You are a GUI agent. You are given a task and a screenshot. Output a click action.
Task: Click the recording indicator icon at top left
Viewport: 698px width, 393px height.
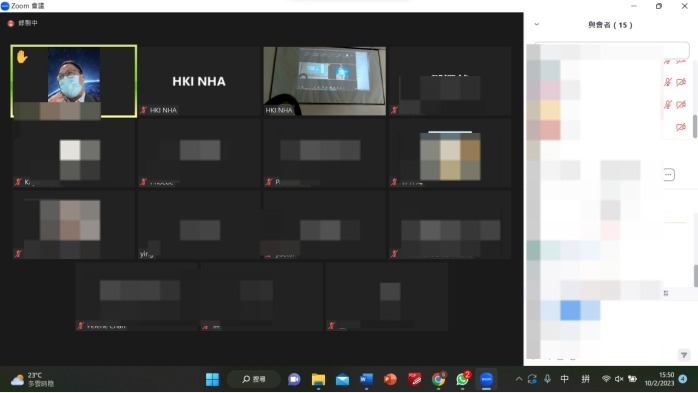11,23
